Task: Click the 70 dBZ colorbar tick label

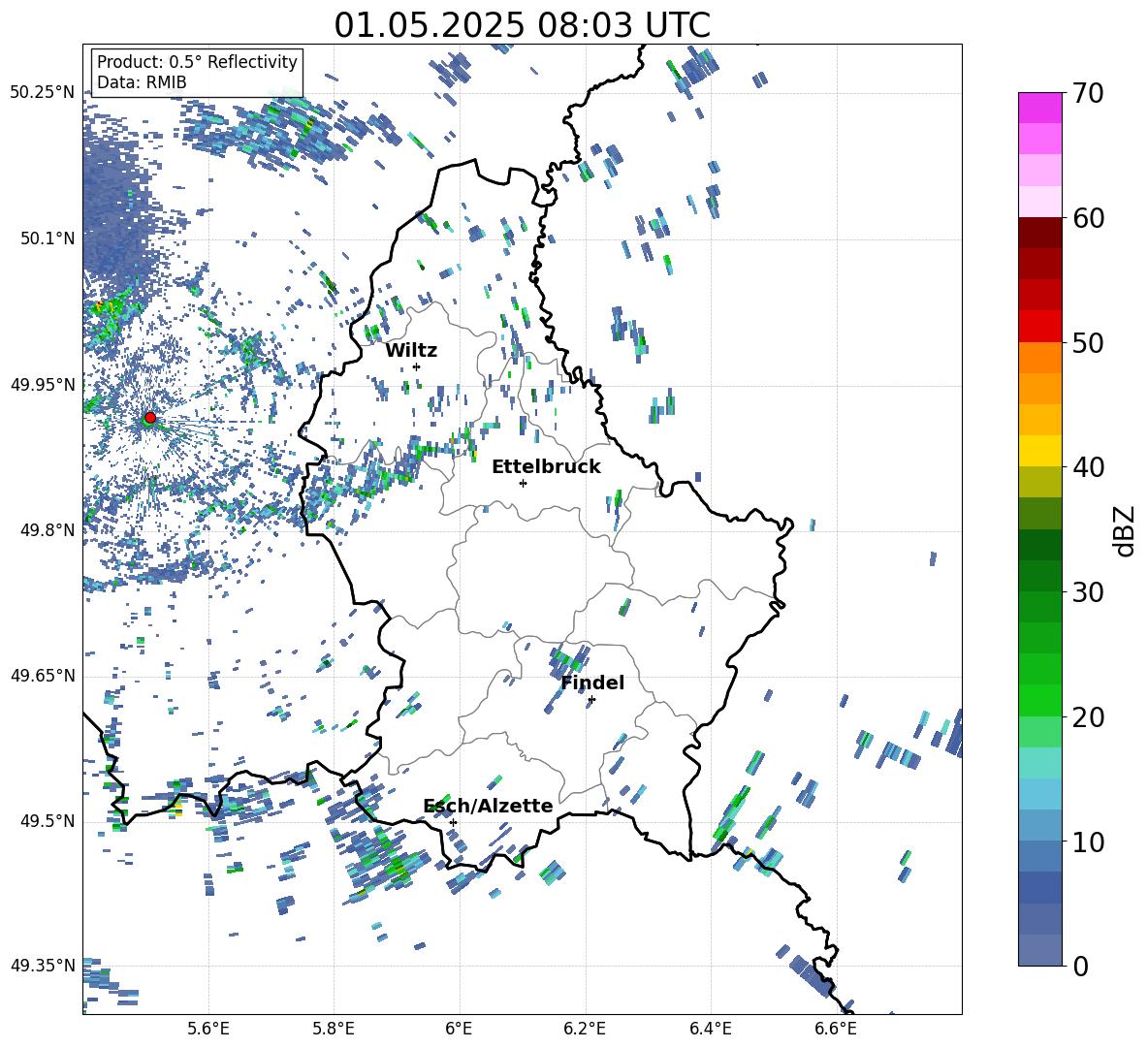Action: (x=1088, y=94)
